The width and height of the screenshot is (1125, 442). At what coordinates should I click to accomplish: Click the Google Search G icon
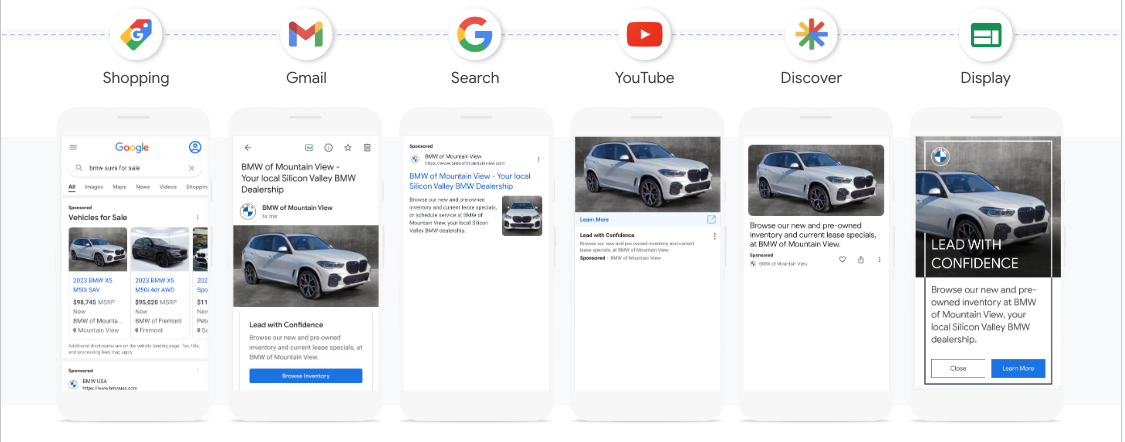pyautogui.click(x=475, y=34)
